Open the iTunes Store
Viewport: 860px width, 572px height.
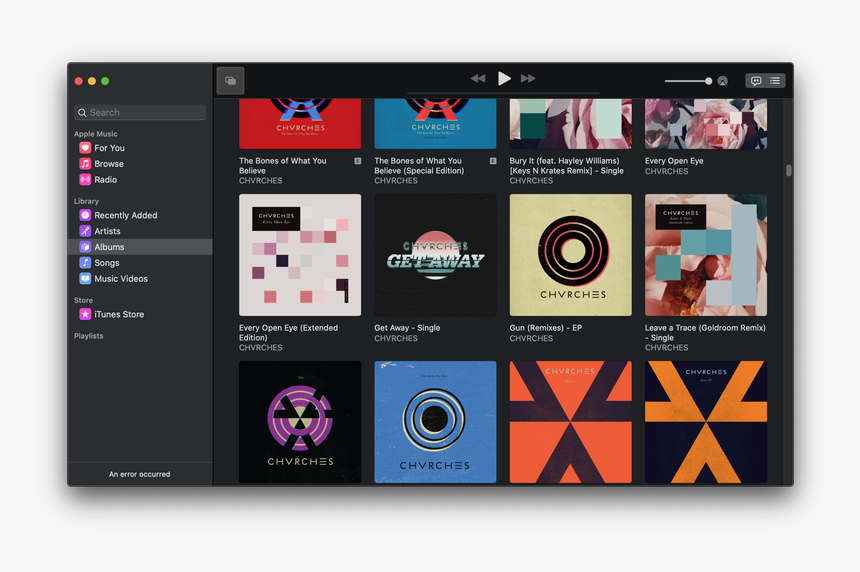click(x=140, y=315)
